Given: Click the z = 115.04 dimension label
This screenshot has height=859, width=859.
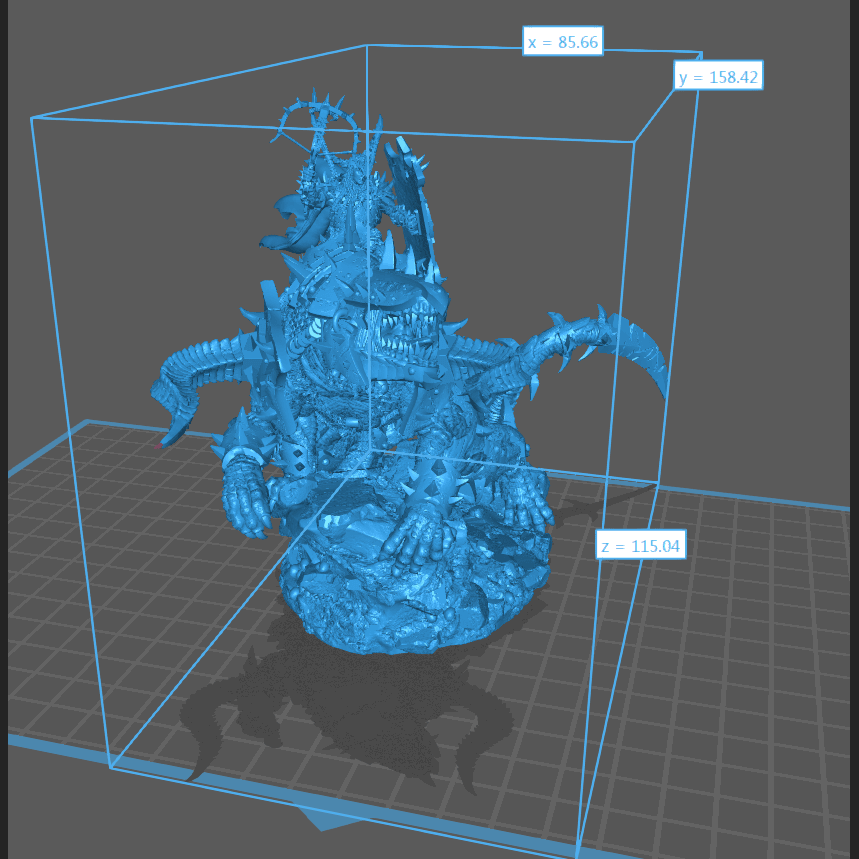Looking at the screenshot, I should tap(640, 546).
